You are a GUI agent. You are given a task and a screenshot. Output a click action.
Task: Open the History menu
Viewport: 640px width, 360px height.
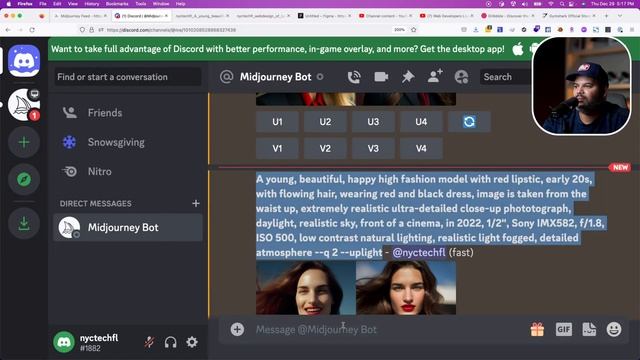click(x=91, y=4)
